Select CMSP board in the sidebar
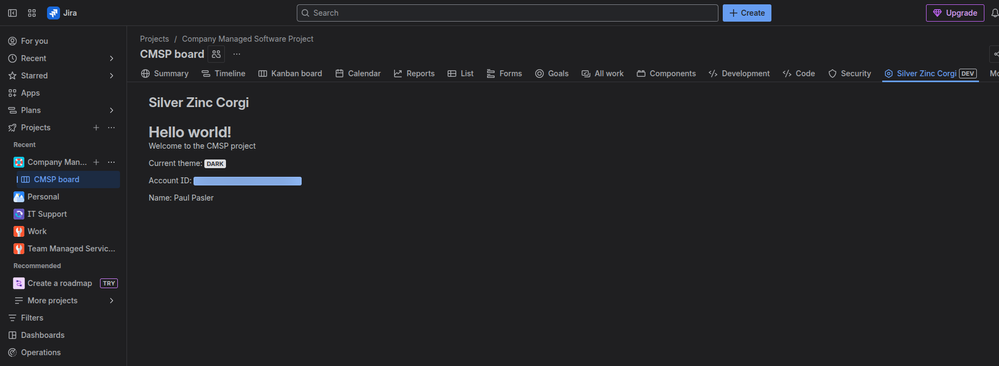This screenshot has width=999, height=366. click(67, 180)
